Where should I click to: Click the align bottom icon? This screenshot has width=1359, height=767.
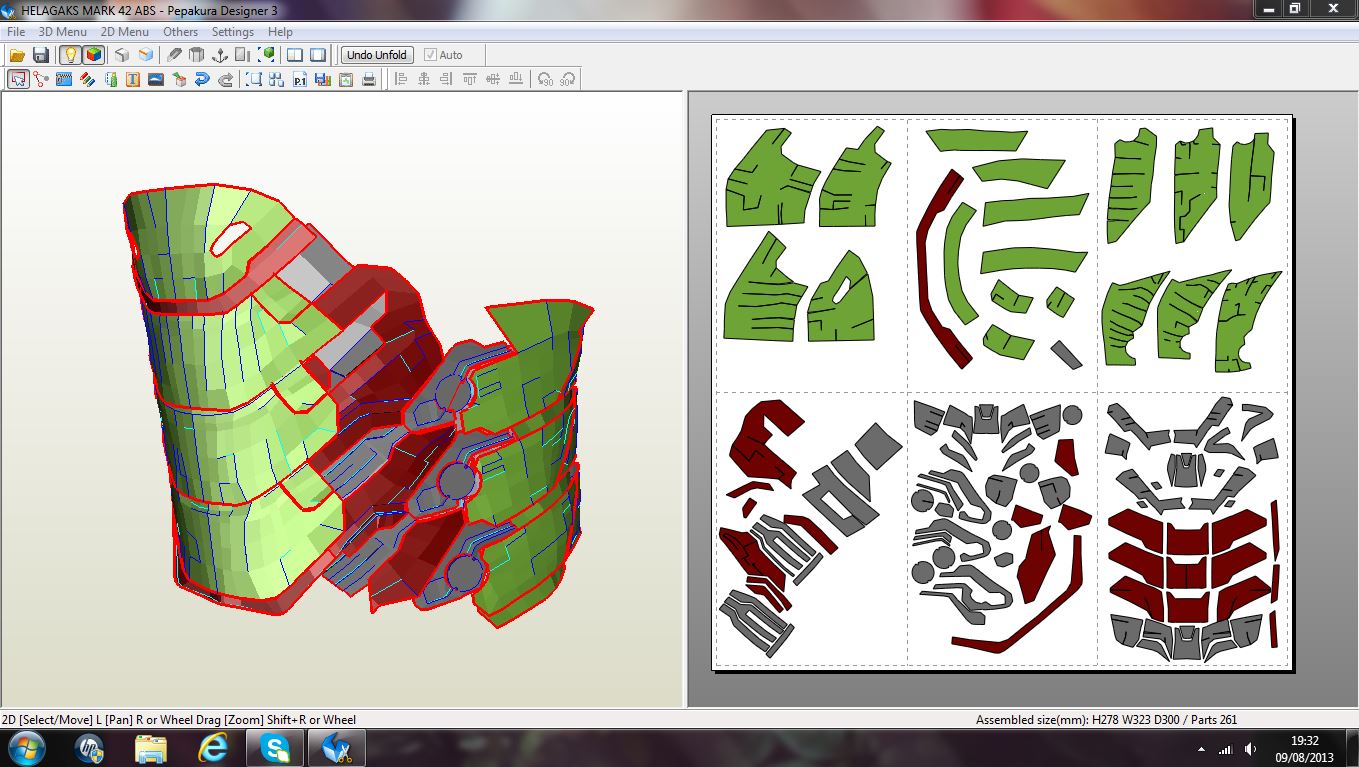pos(516,79)
